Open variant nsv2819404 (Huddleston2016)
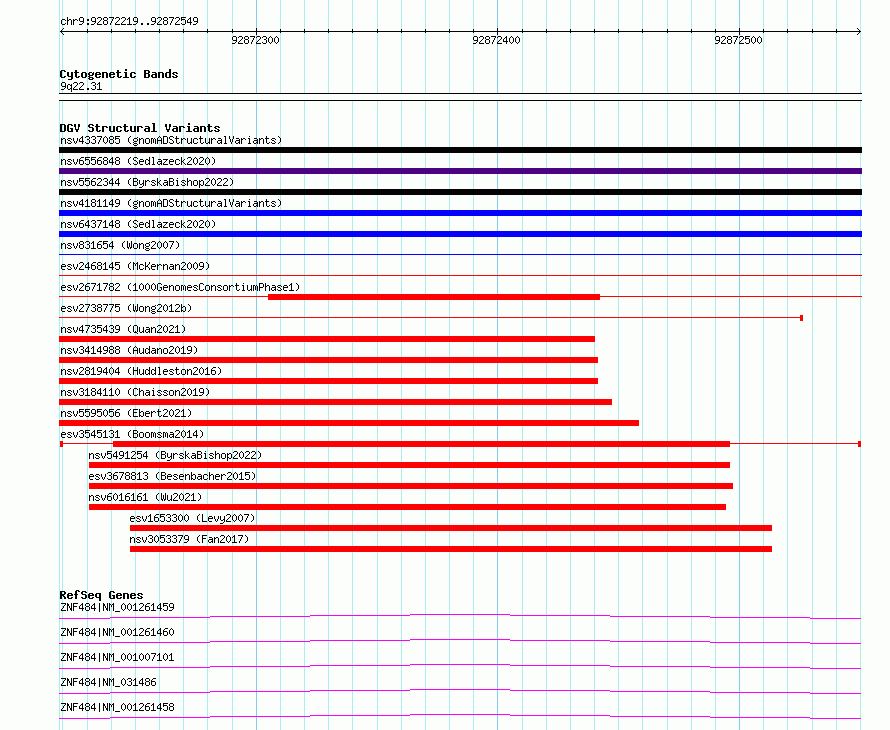Image resolution: width=890 pixels, height=730 pixels. pyautogui.click(x=141, y=371)
